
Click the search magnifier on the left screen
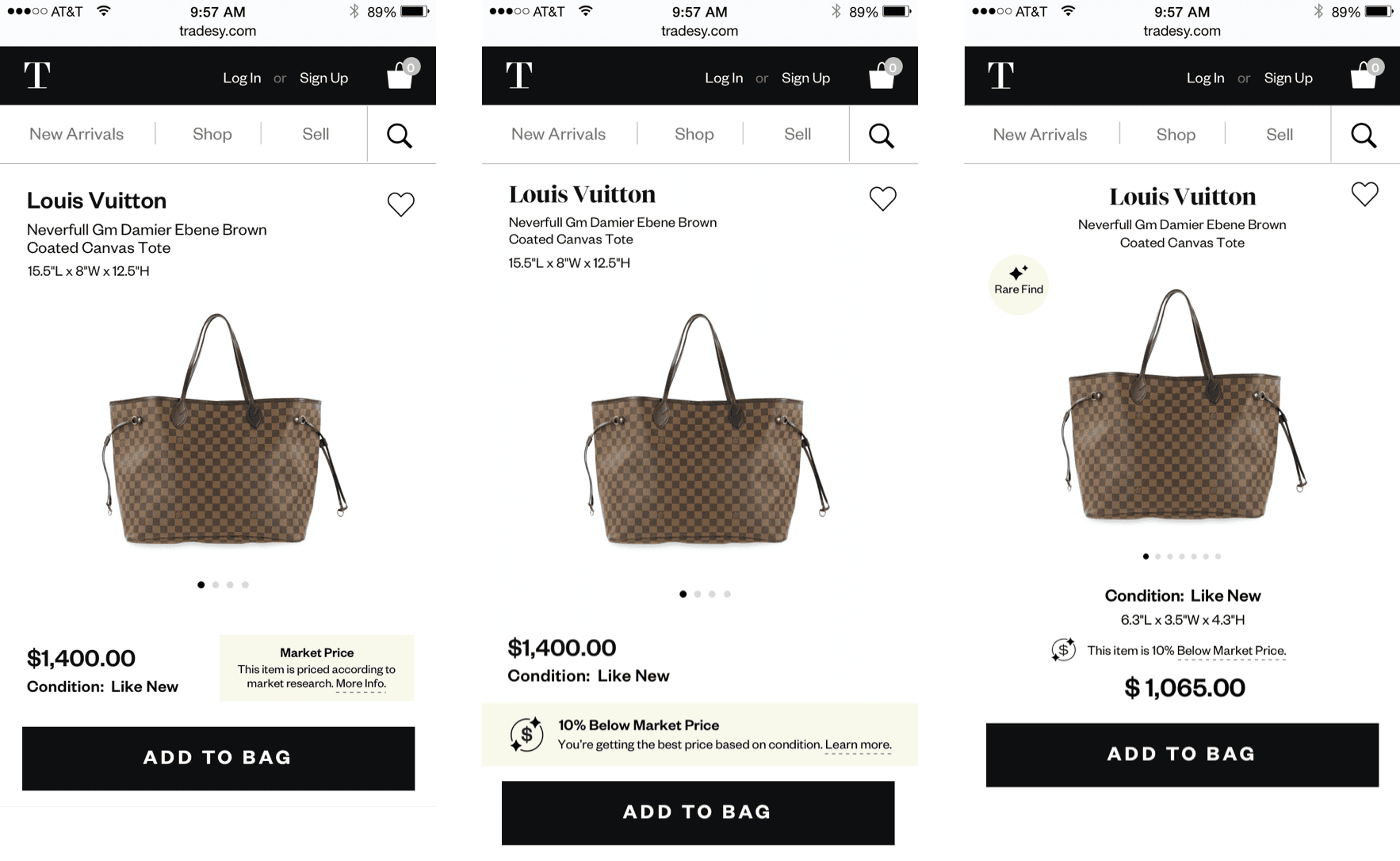pyautogui.click(x=400, y=136)
